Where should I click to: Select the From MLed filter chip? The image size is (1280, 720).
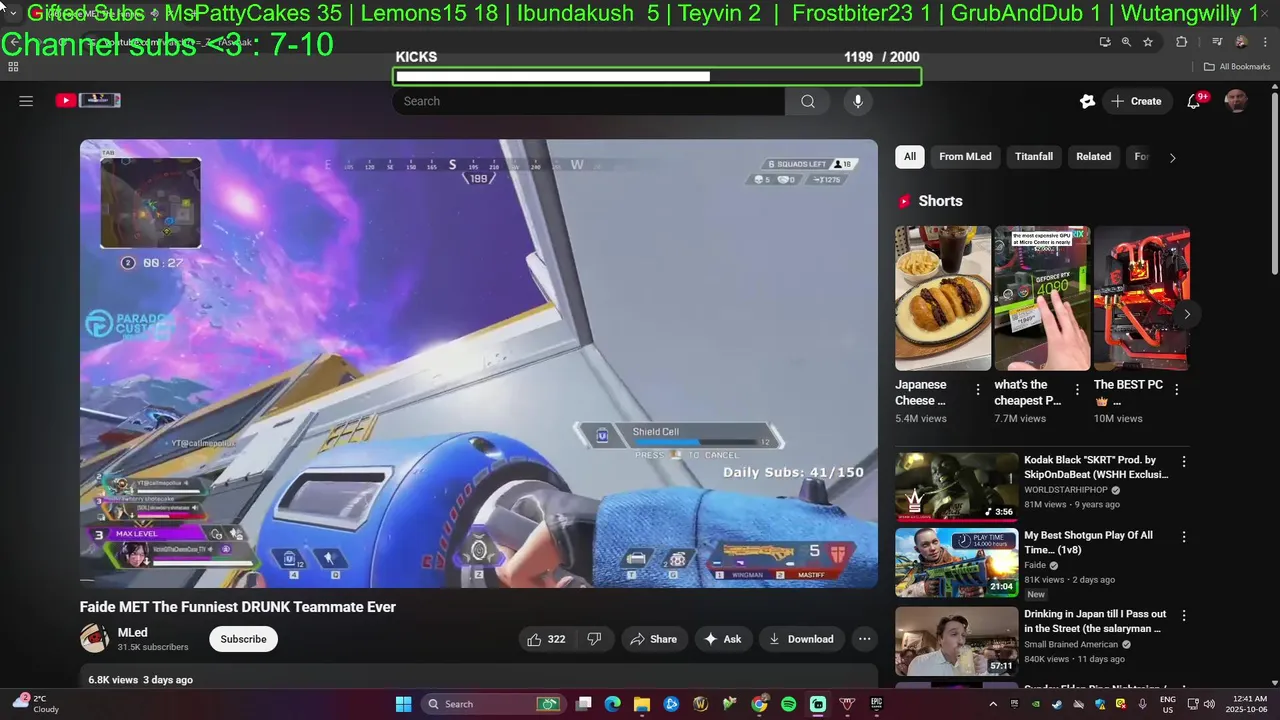[965, 156]
